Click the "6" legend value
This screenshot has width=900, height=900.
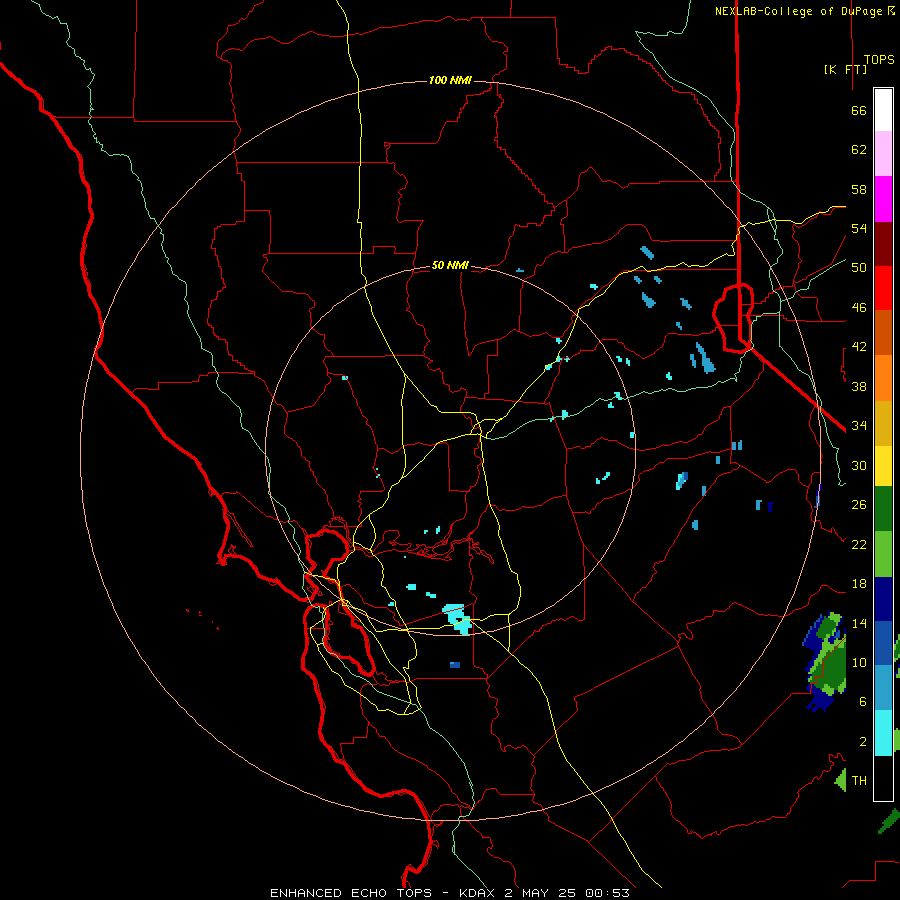tap(863, 701)
